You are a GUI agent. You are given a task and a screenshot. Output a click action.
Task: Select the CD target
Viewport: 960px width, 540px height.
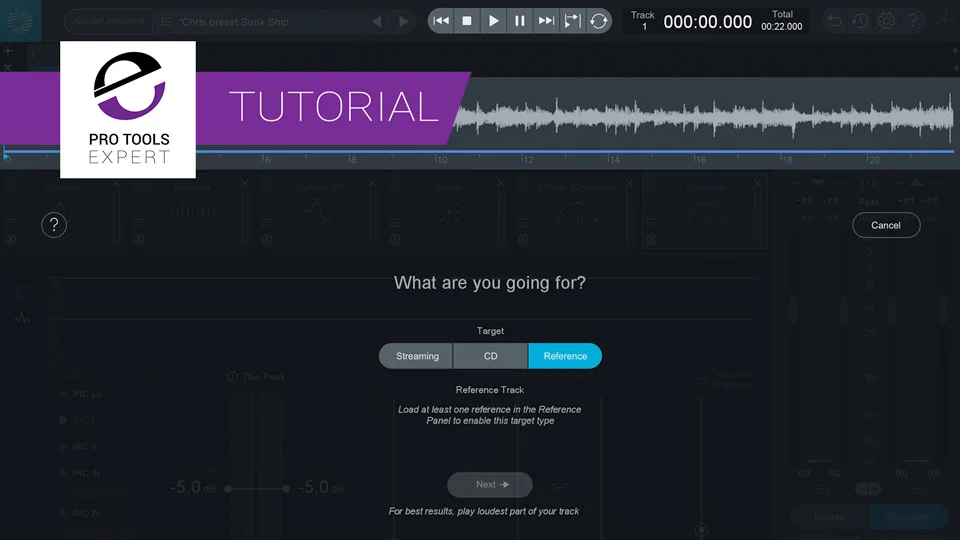coord(490,356)
